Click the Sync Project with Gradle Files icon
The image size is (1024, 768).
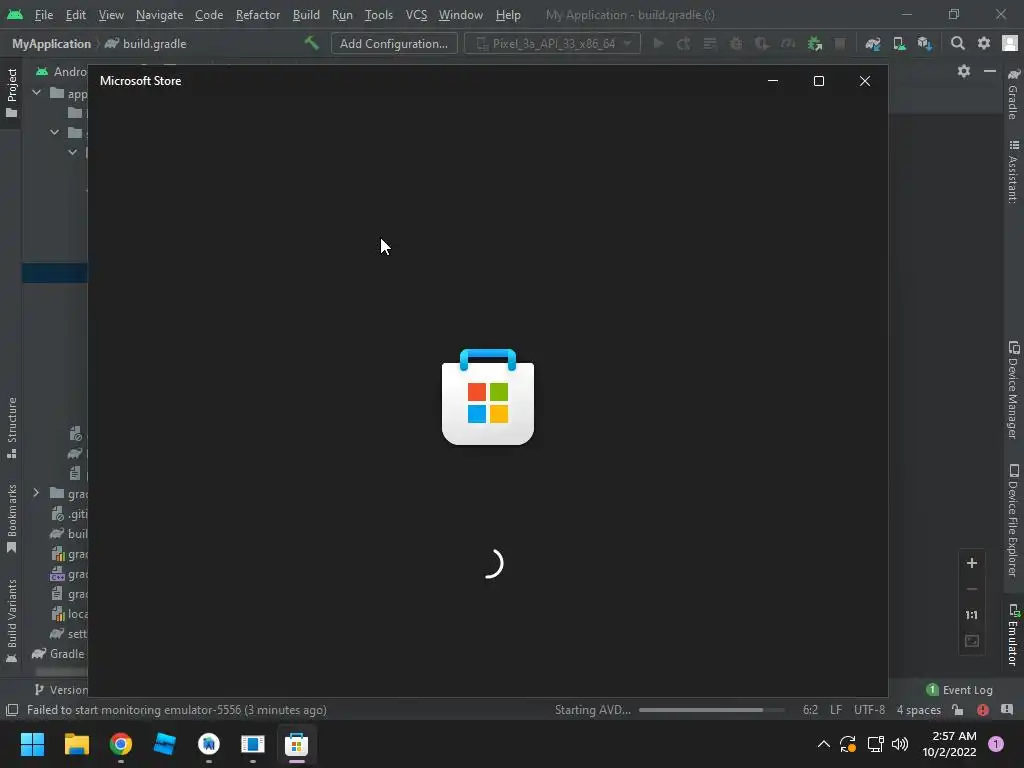[x=873, y=44]
